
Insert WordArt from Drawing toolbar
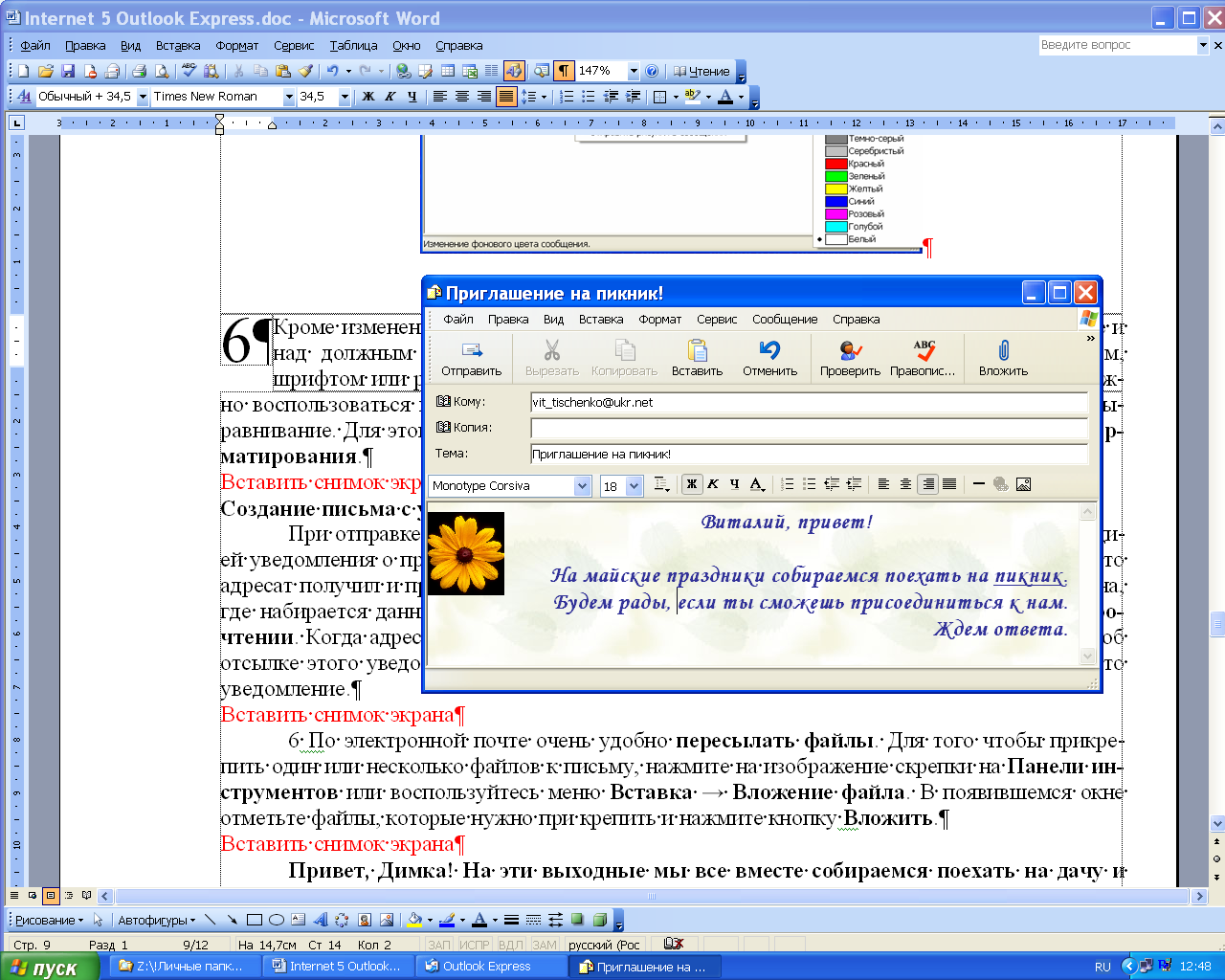321,920
